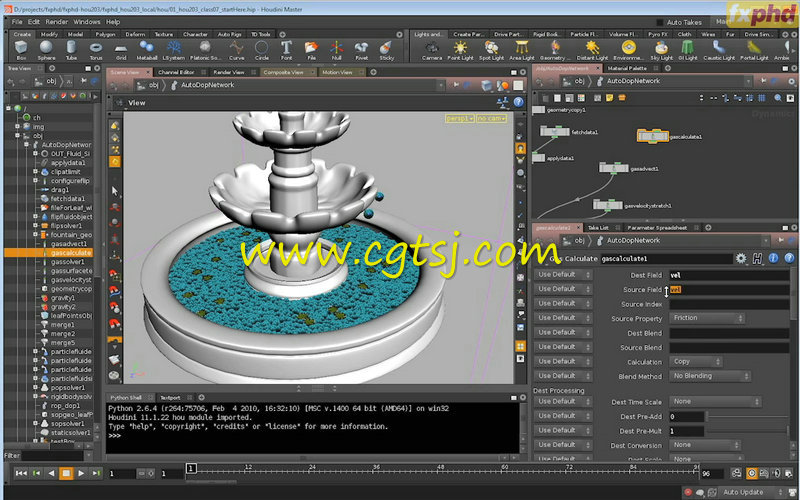Select the Metaball shelf tool

pos(146,50)
